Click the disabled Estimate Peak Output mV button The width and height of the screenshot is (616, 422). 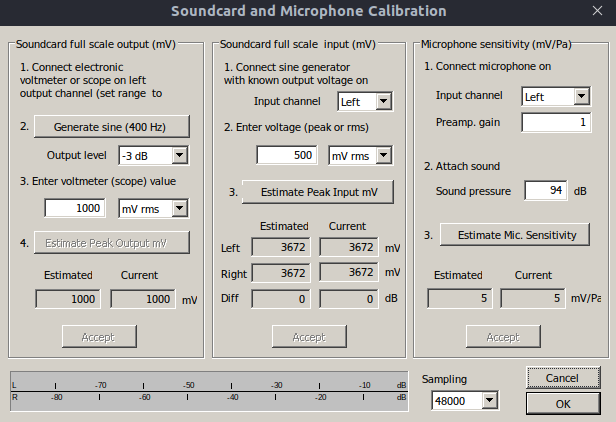coord(112,242)
